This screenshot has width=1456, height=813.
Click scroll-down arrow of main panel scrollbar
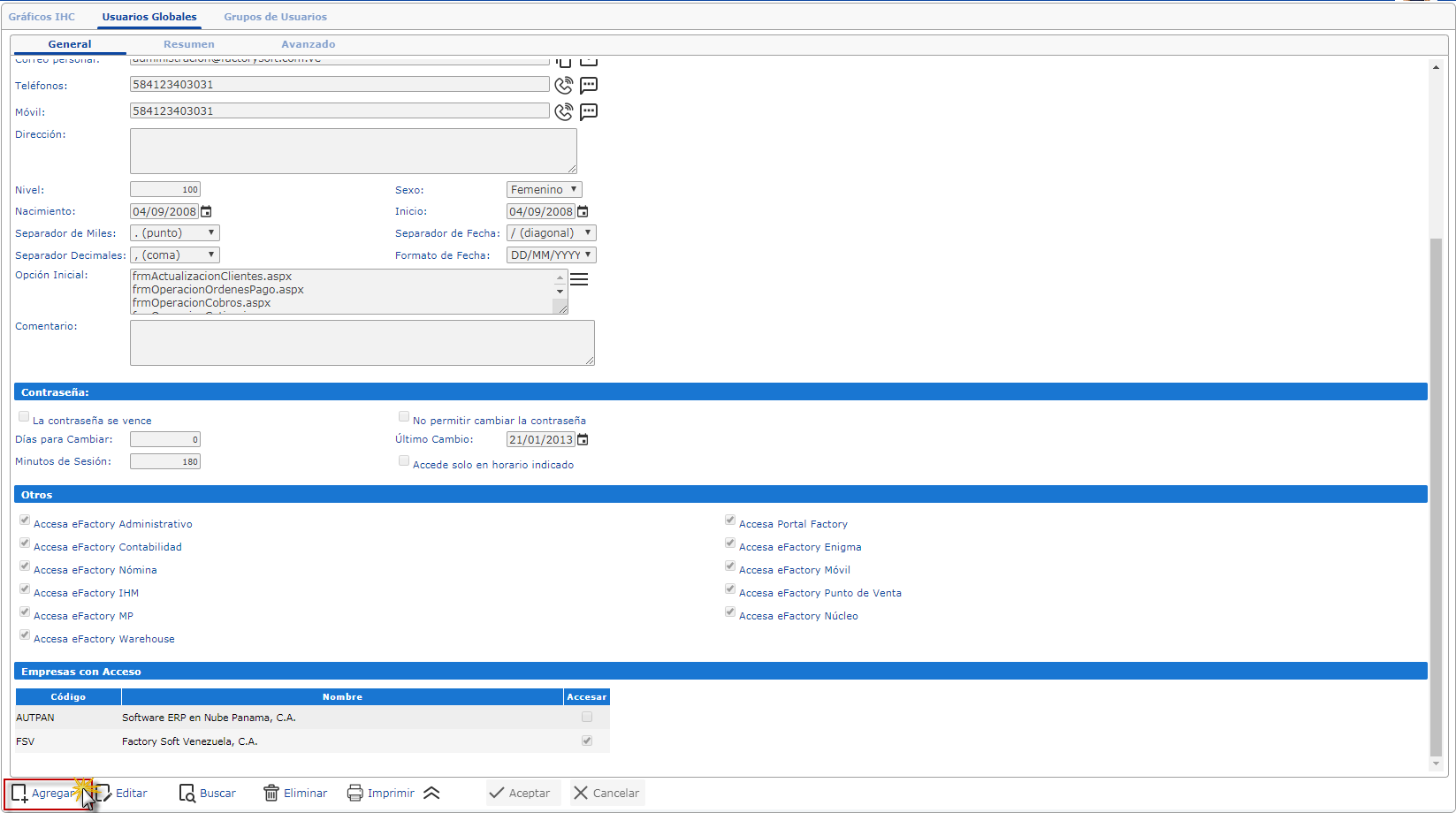(x=1436, y=764)
